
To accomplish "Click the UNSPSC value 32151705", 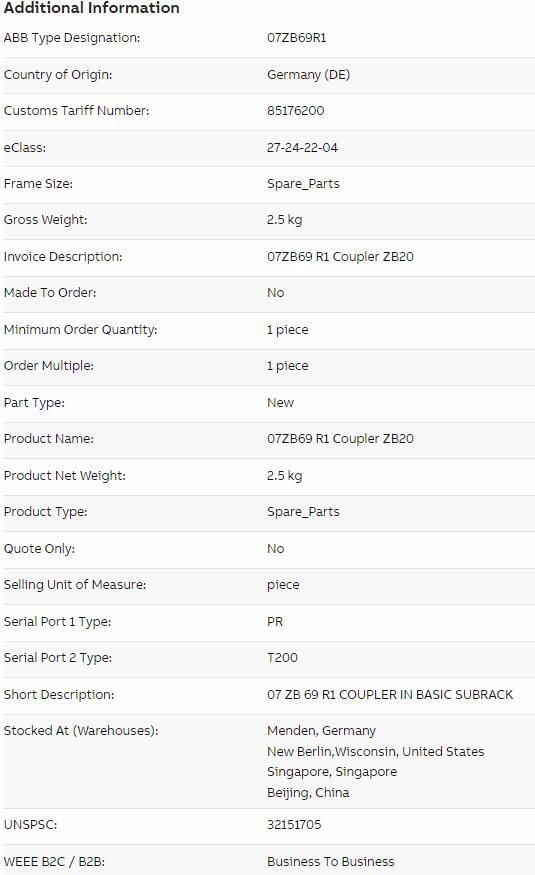I will pos(294,825).
